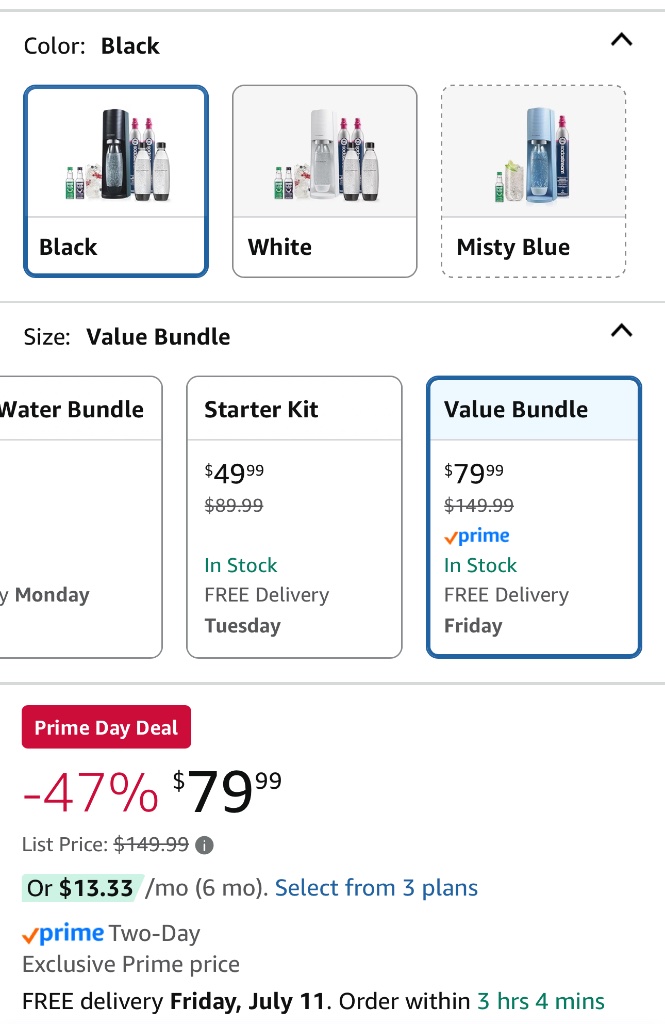This screenshot has width=665, height=1024.
Task: Click the Starter Kit $49.99 price
Action: pos(234,472)
